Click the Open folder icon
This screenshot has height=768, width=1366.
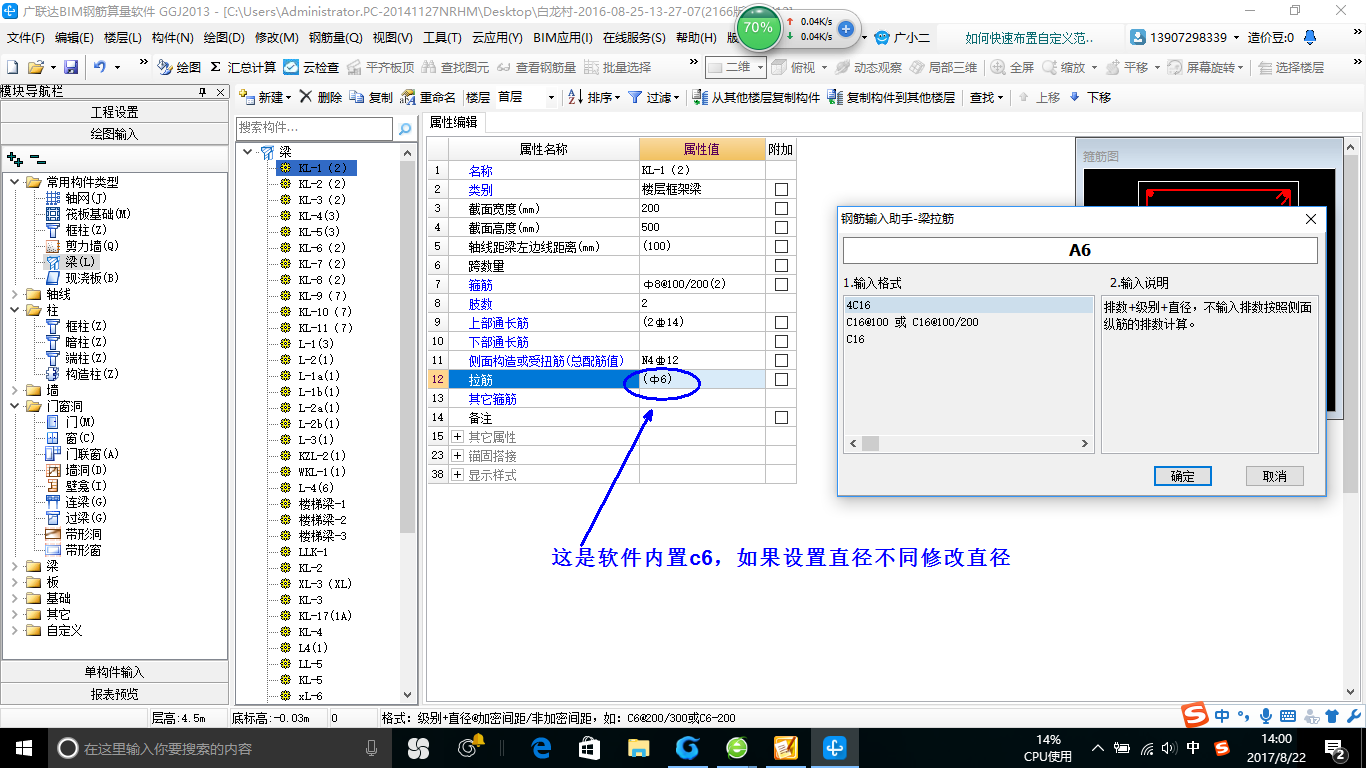[x=35, y=67]
